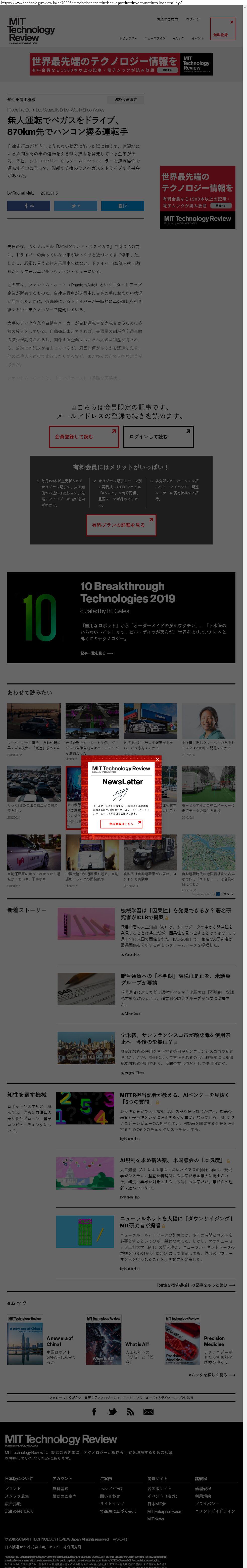247x1568 pixels.
Task: Open サイトマップ footer link
Action: [112, 1504]
